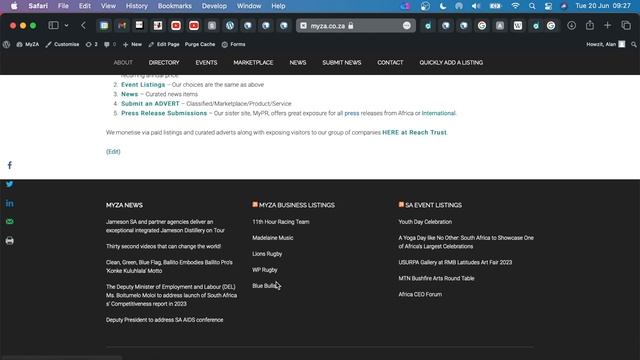Click Purge Cache in admin bar
The image size is (640, 360).
(x=200, y=44)
